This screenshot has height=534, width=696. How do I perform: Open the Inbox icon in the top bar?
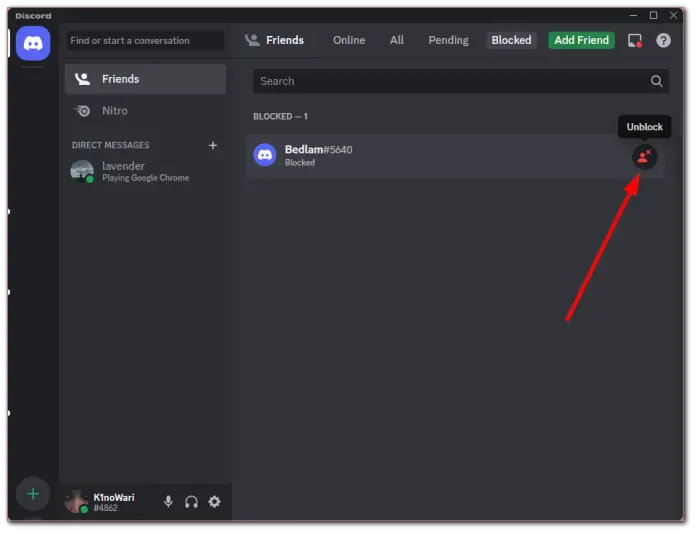tap(635, 41)
